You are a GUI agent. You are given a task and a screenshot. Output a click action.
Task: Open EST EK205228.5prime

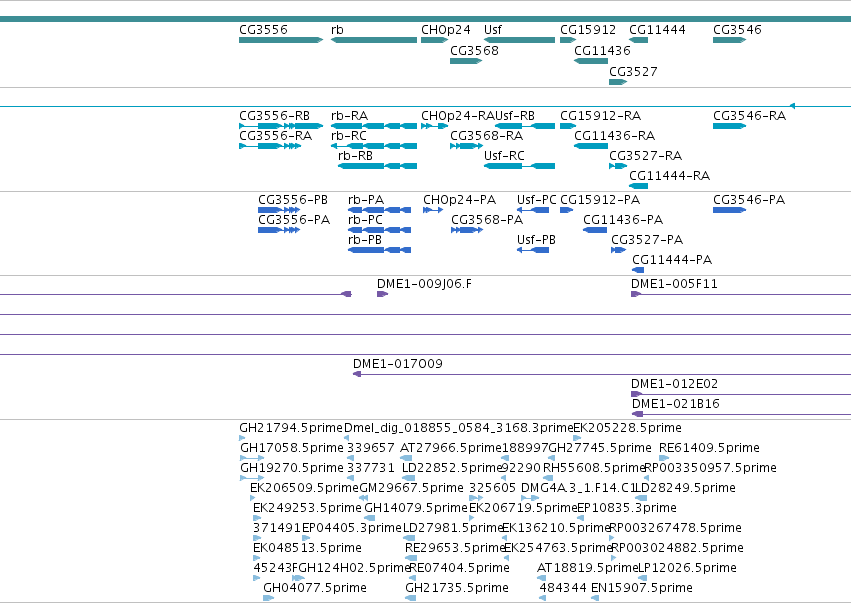point(577,438)
